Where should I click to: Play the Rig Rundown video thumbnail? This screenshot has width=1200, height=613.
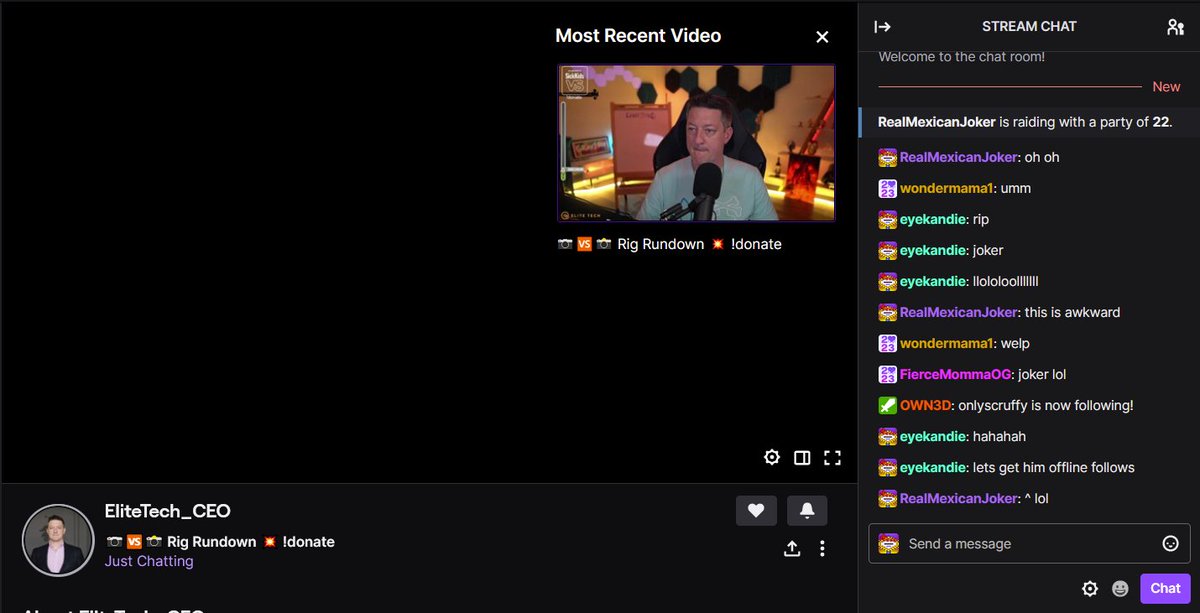coord(695,144)
